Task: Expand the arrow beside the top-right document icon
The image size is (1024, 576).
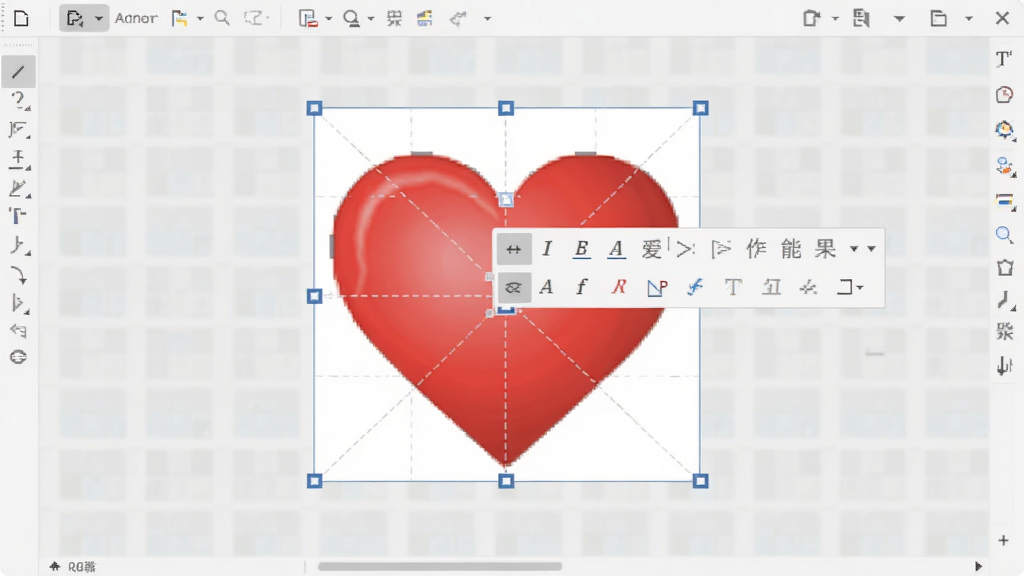Action: pos(899,19)
